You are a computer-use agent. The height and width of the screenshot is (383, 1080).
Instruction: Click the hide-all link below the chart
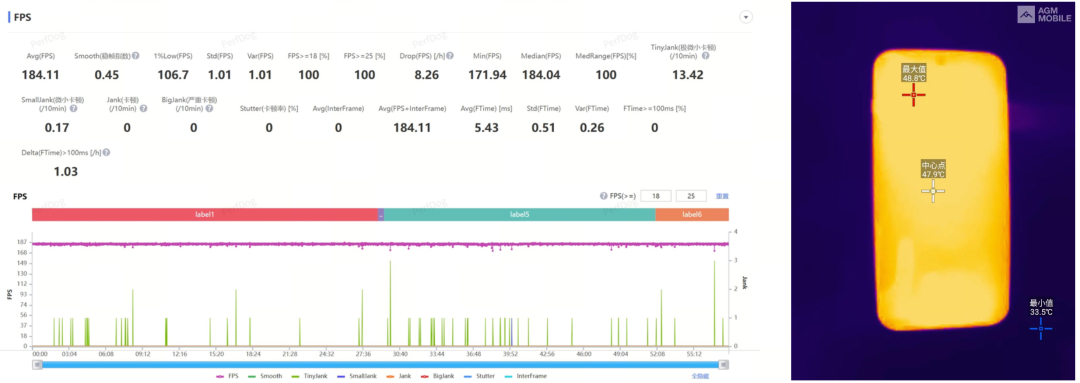click(x=701, y=376)
